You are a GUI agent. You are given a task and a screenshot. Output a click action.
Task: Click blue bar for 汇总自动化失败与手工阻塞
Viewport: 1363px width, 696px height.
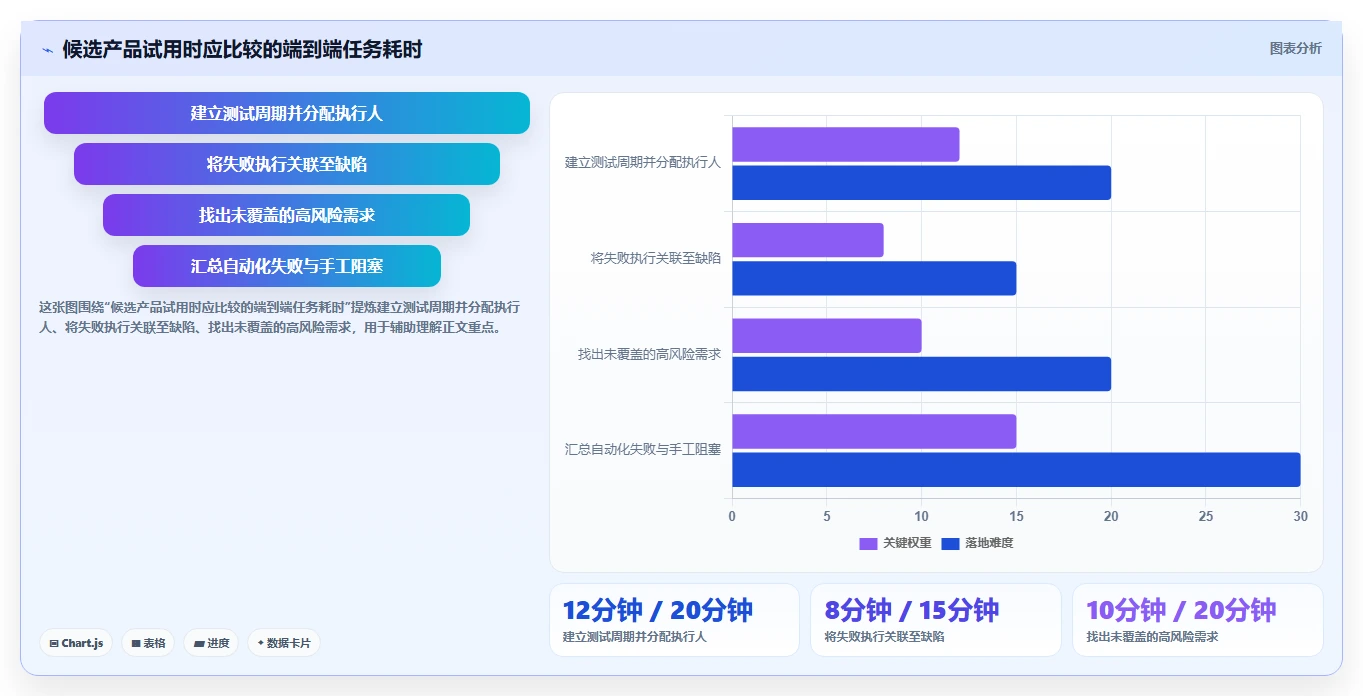[1016, 469]
